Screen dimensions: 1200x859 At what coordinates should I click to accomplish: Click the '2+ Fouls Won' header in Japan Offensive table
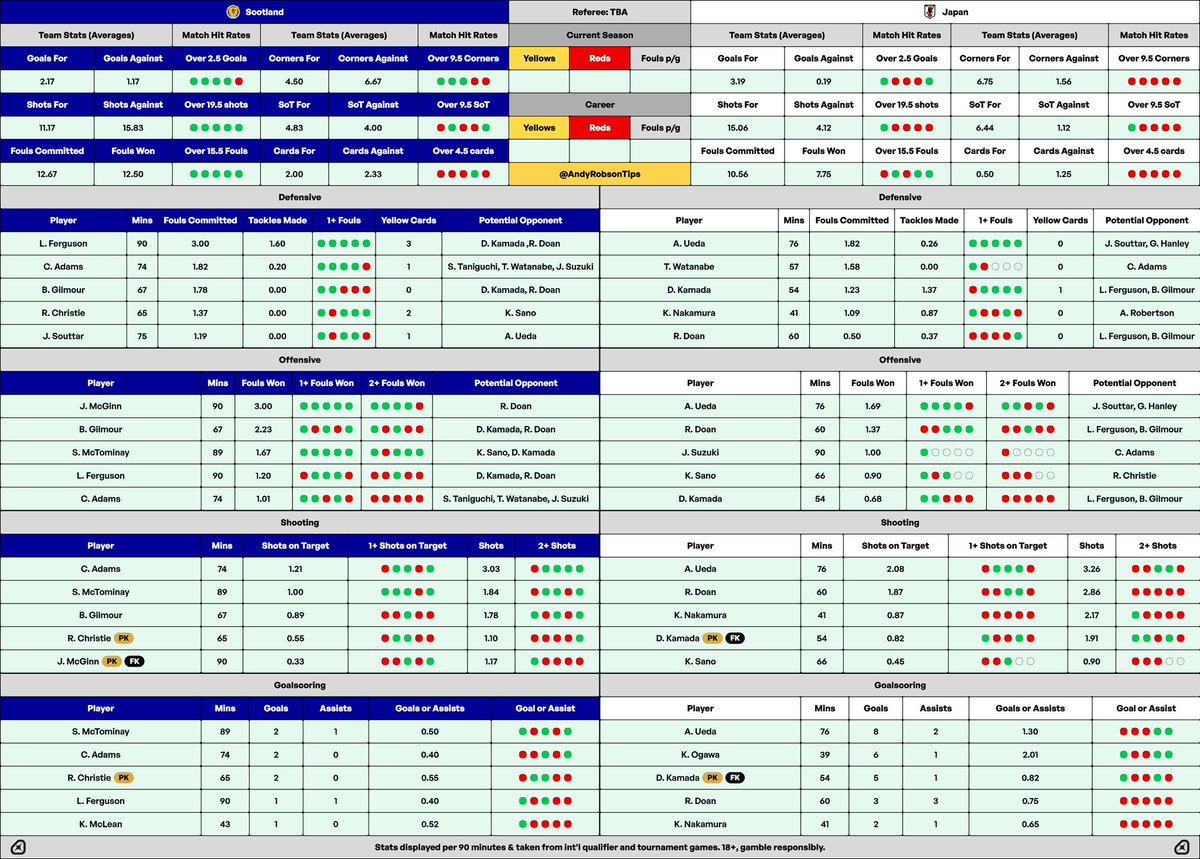pos(1029,383)
